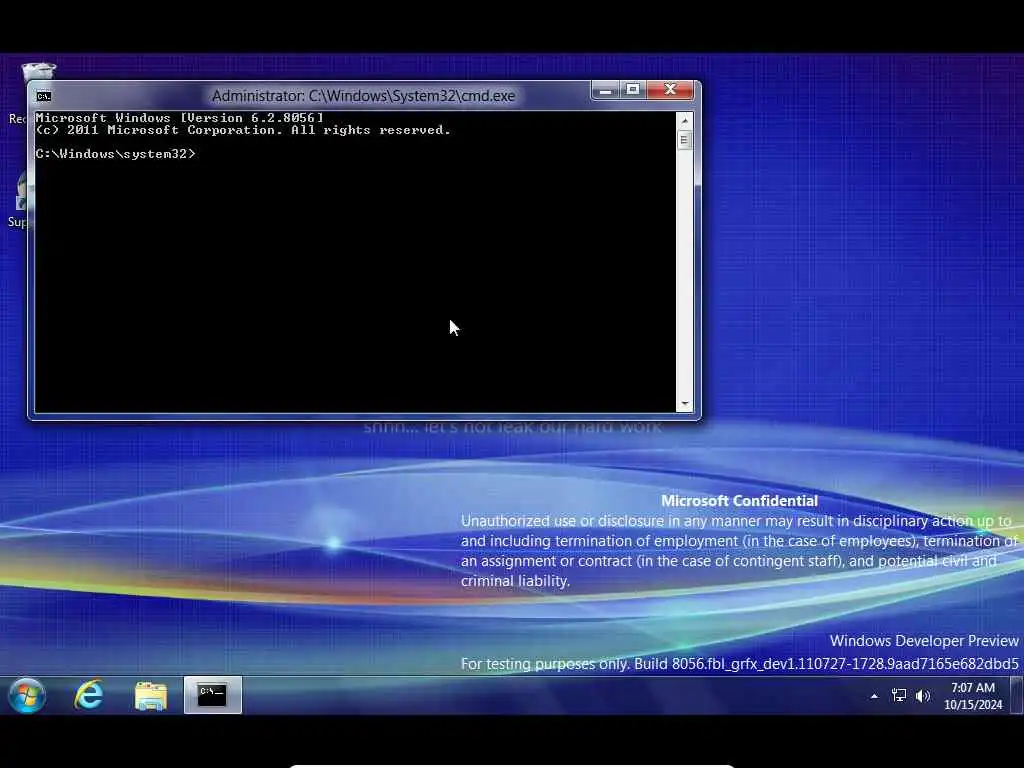Image resolution: width=1024 pixels, height=768 pixels.
Task: Minimize the cmd.exe window
Action: (x=605, y=90)
